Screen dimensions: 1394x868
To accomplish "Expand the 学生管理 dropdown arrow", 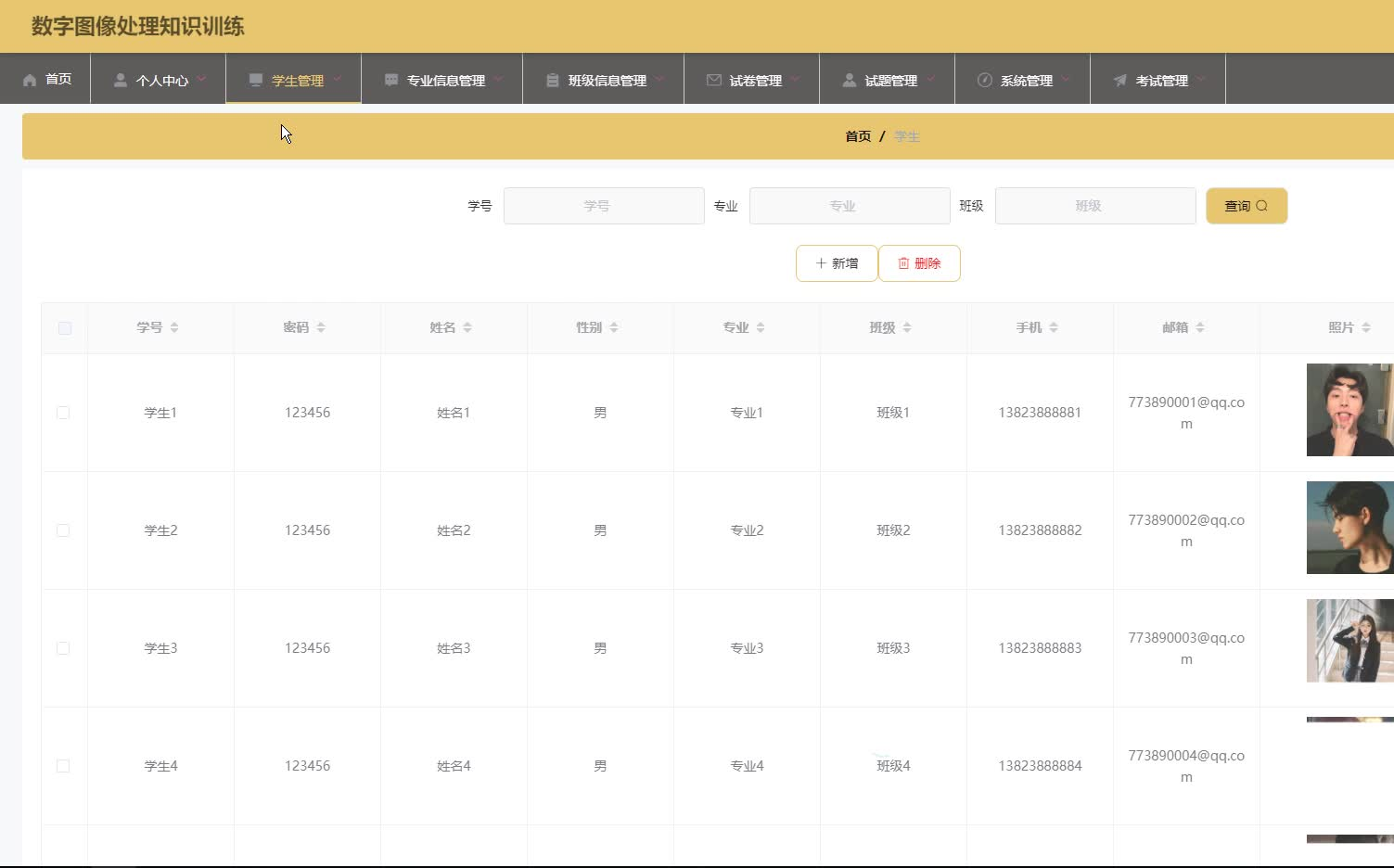I will pos(337,80).
